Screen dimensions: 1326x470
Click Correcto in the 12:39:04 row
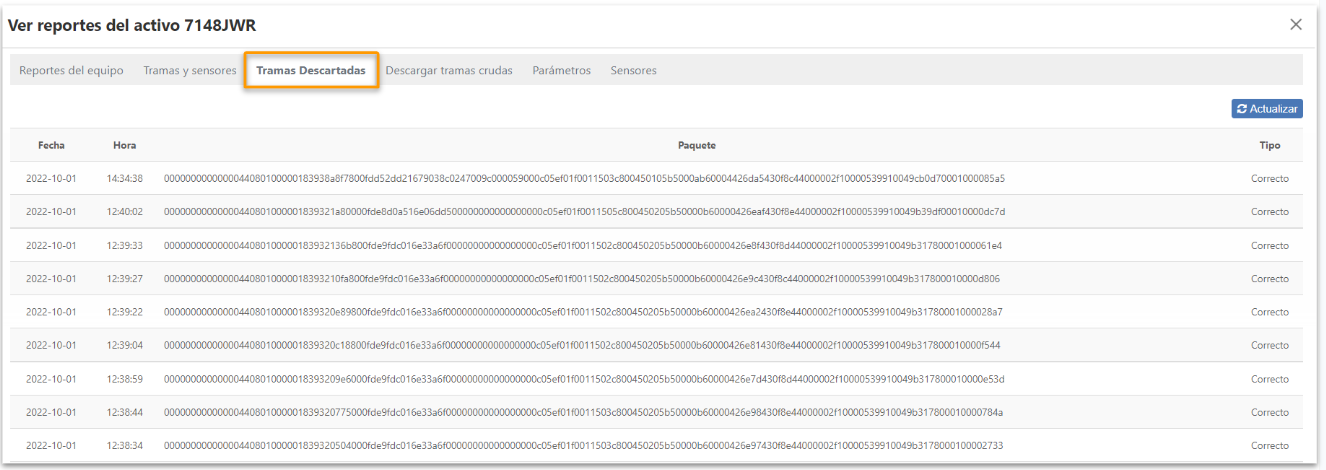(1270, 345)
